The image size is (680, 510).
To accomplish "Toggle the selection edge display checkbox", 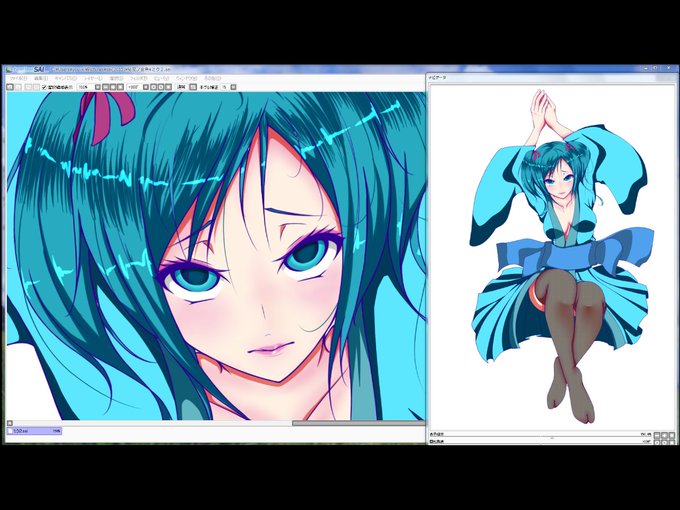I will [44, 87].
